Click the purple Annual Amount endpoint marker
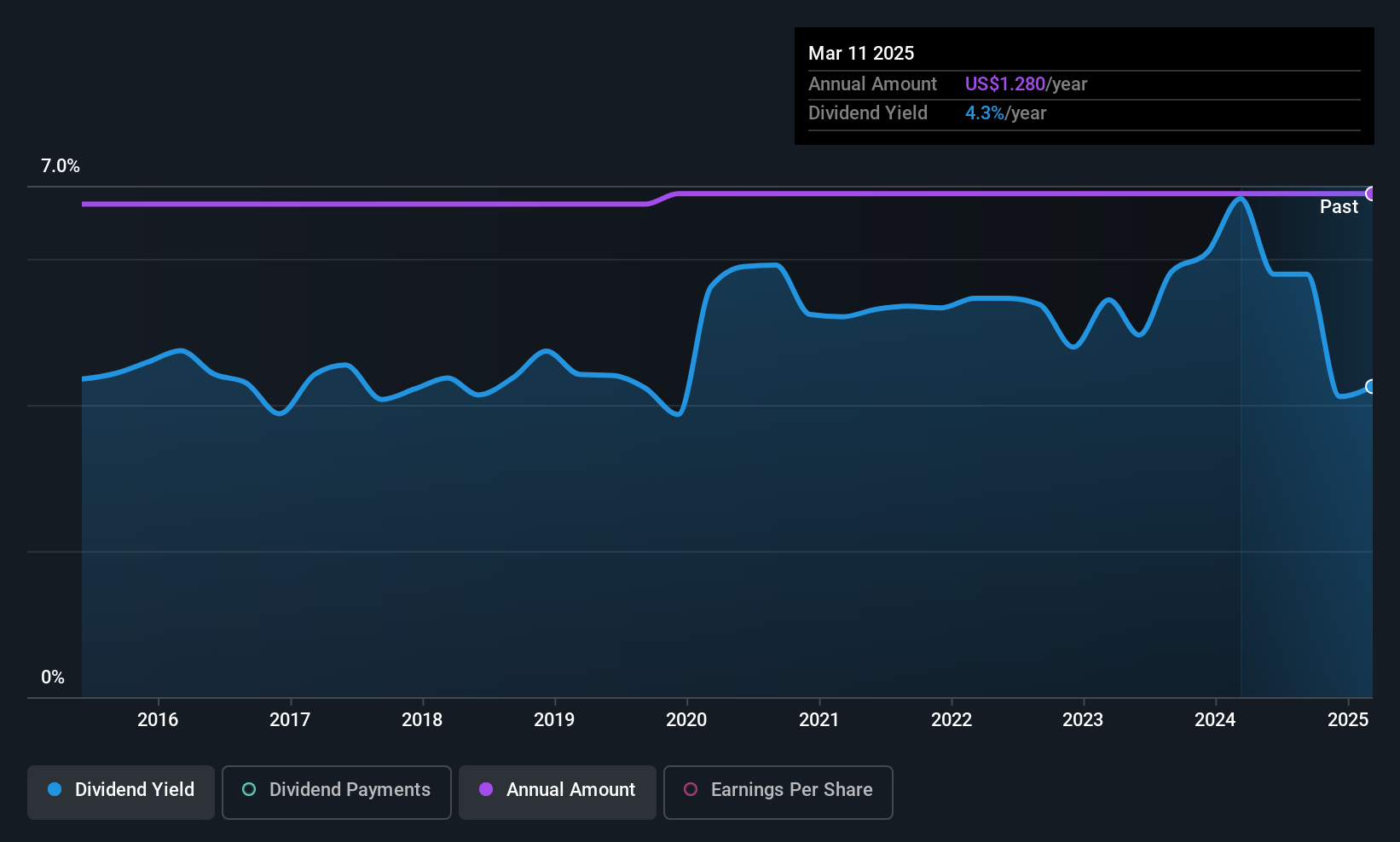This screenshot has width=1400, height=842. pos(1371,193)
